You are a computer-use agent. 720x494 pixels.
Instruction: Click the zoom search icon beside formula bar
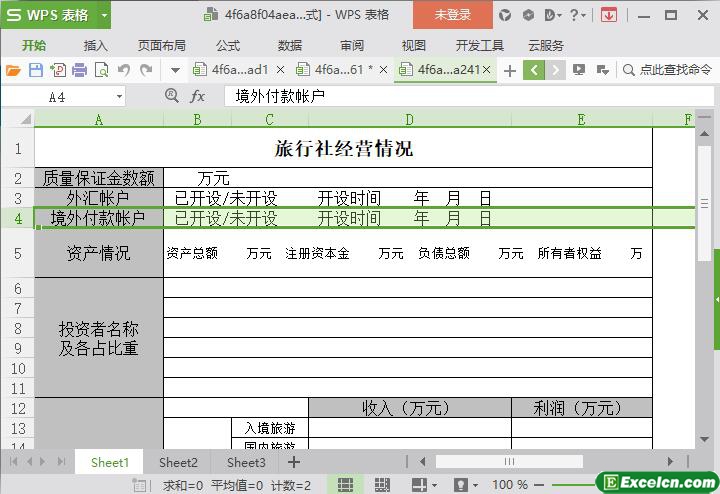[173, 96]
